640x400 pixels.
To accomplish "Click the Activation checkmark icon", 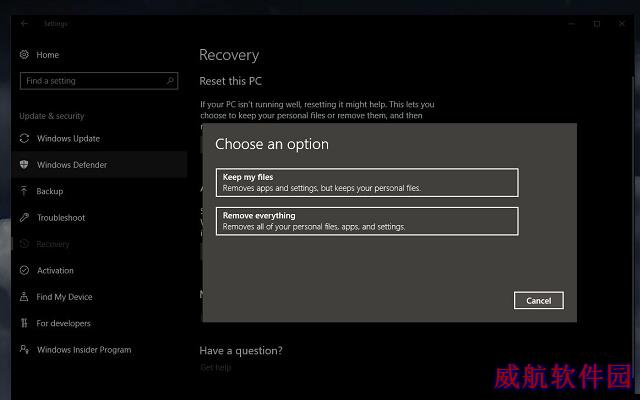I will coord(24,270).
